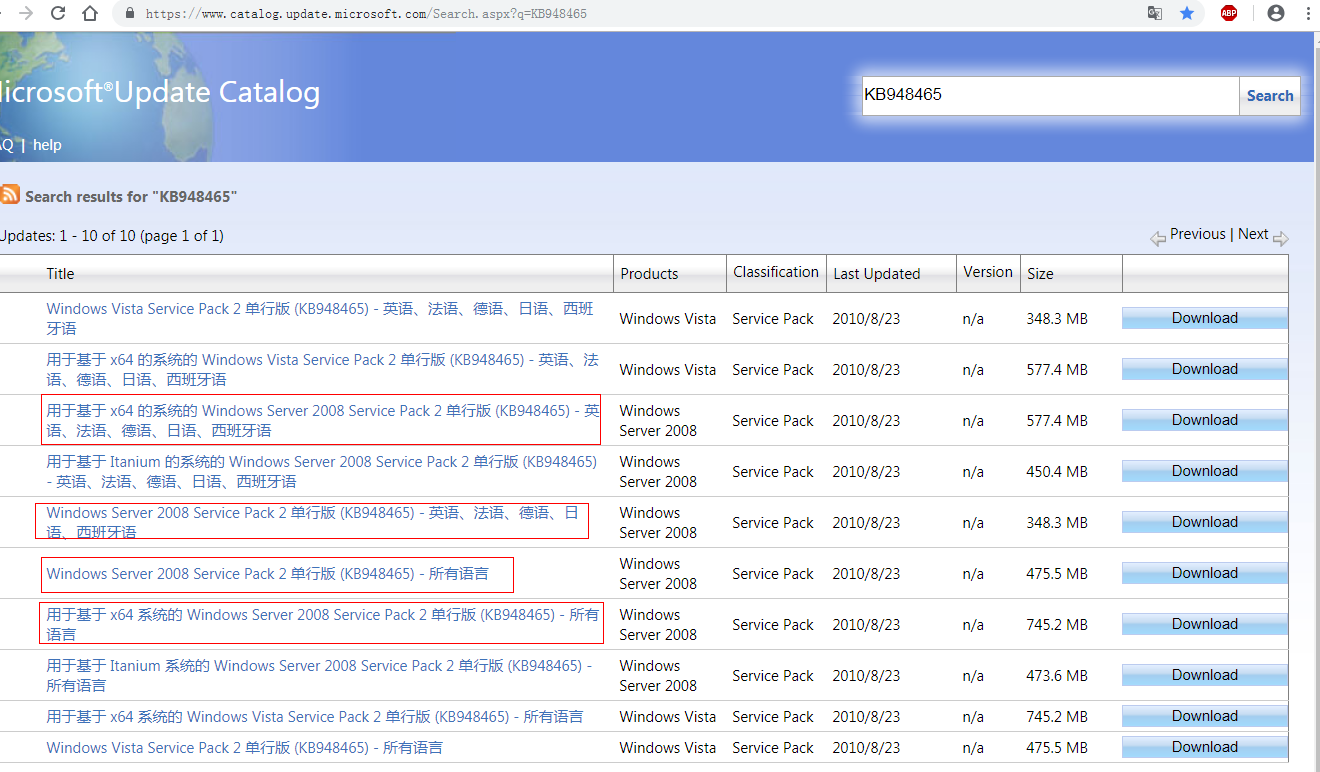Click the 473.6 MB size cell
Image resolution: width=1320 pixels, height=772 pixels.
(1057, 675)
